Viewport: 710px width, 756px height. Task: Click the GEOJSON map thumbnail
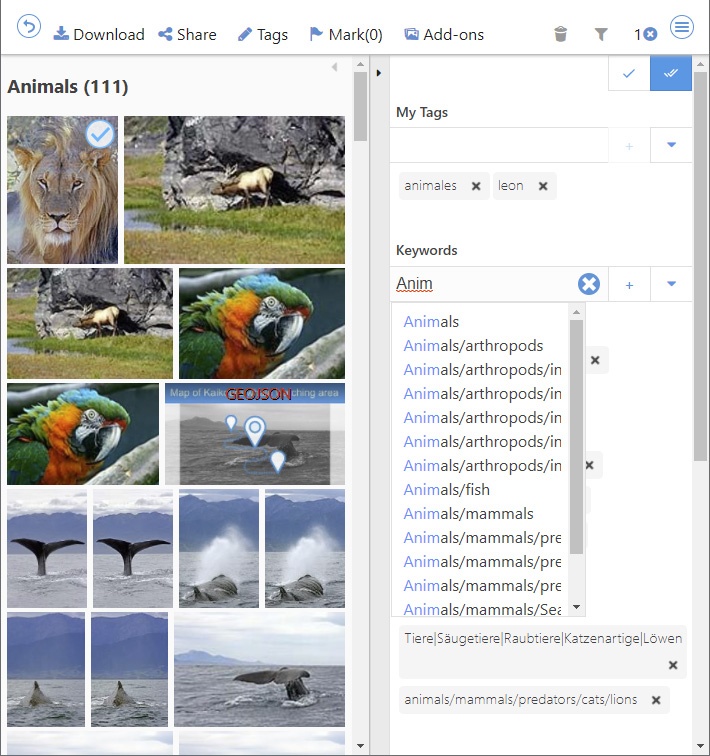[x=255, y=434]
